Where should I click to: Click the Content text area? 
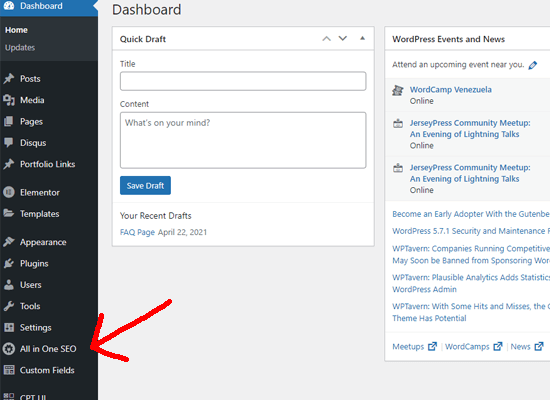click(x=243, y=140)
